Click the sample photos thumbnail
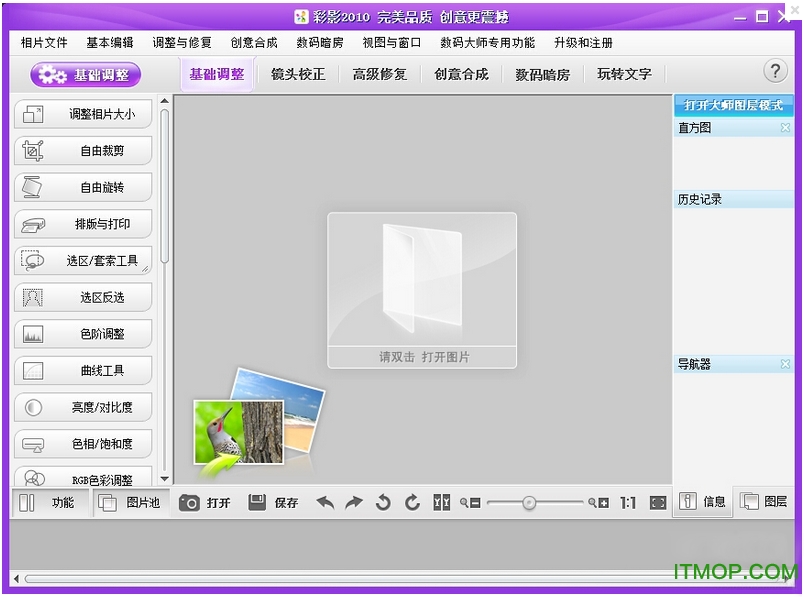The width and height of the screenshot is (804, 597). 258,422
